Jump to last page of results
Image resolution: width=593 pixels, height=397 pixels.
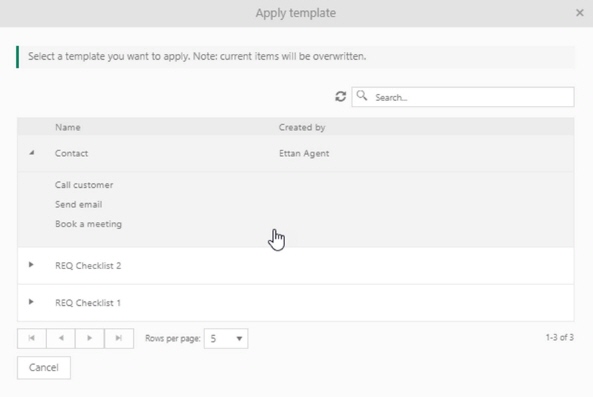pyautogui.click(x=119, y=338)
